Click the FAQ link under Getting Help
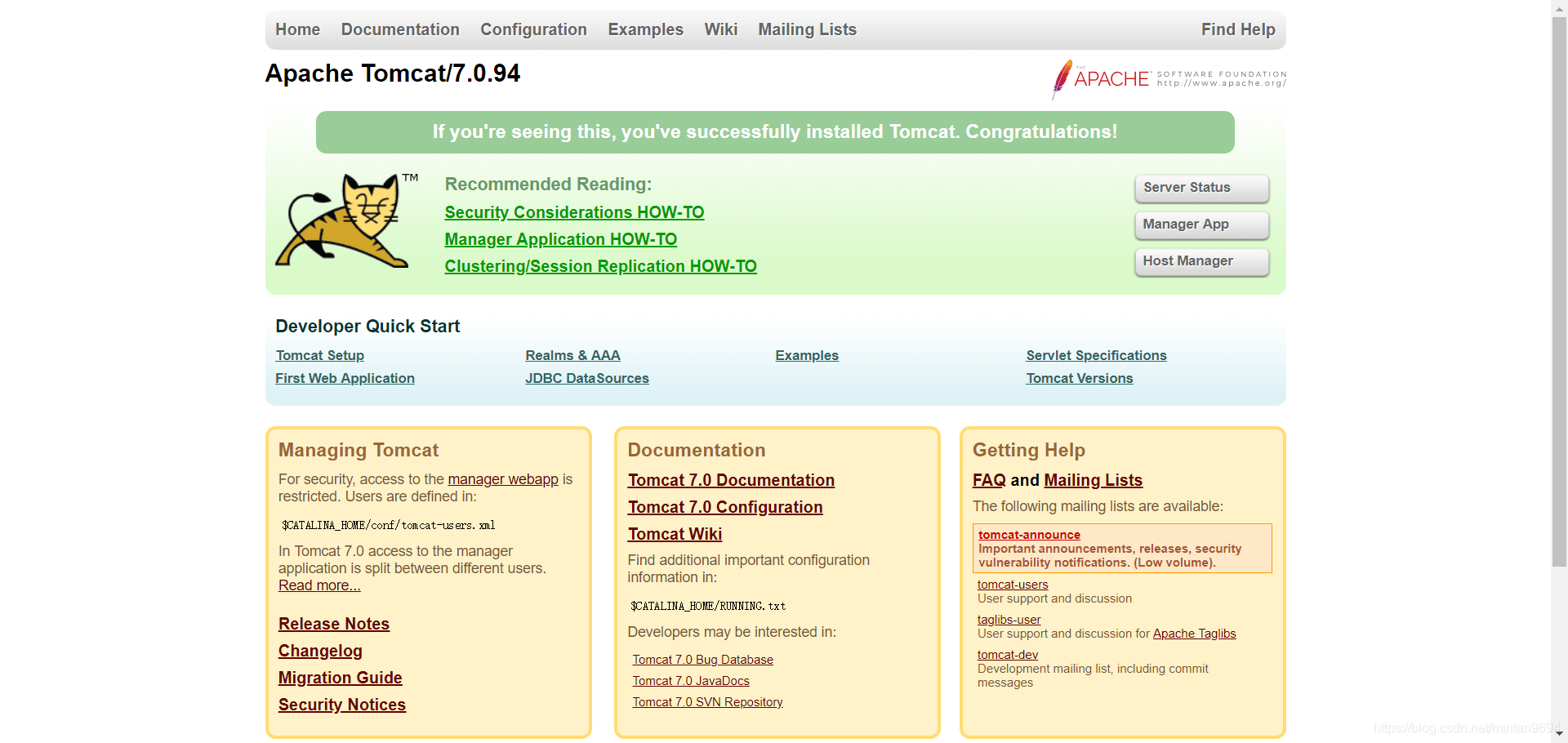The height and width of the screenshot is (743, 1568). point(989,480)
